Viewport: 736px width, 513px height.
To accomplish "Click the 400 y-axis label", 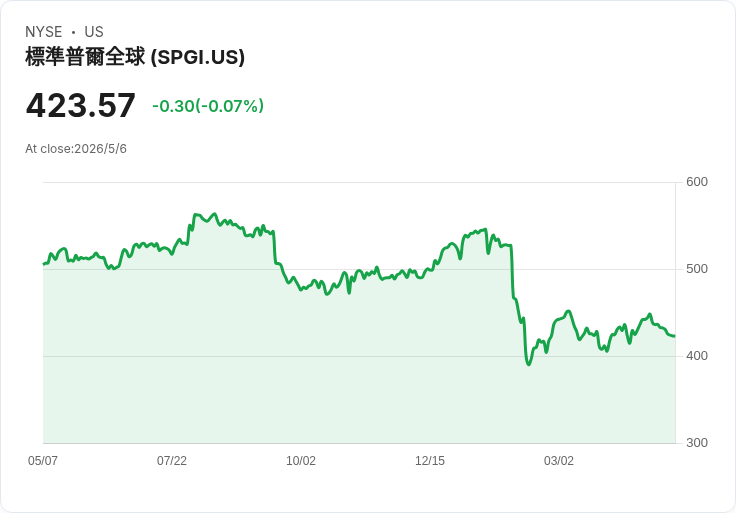I will pyautogui.click(x=697, y=356).
